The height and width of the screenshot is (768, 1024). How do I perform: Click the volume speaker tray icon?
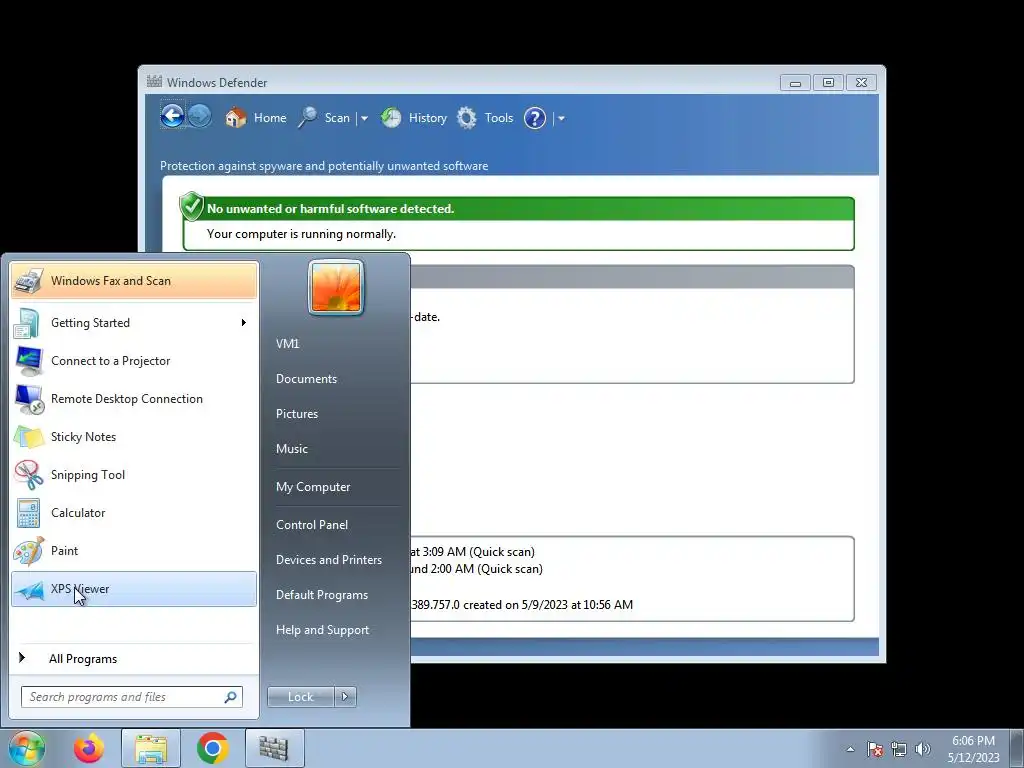point(923,749)
